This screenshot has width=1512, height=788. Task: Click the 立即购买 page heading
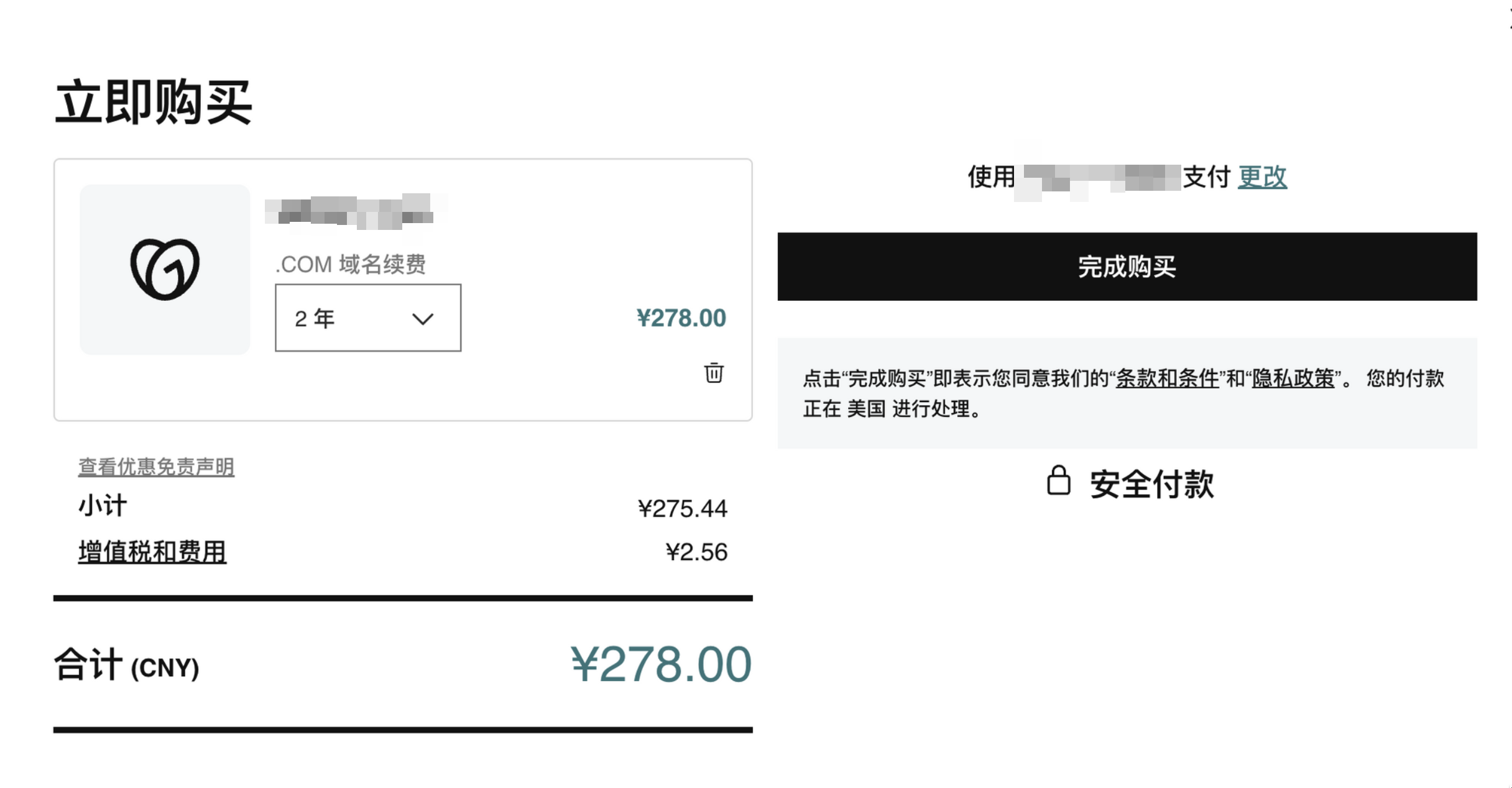coord(154,103)
